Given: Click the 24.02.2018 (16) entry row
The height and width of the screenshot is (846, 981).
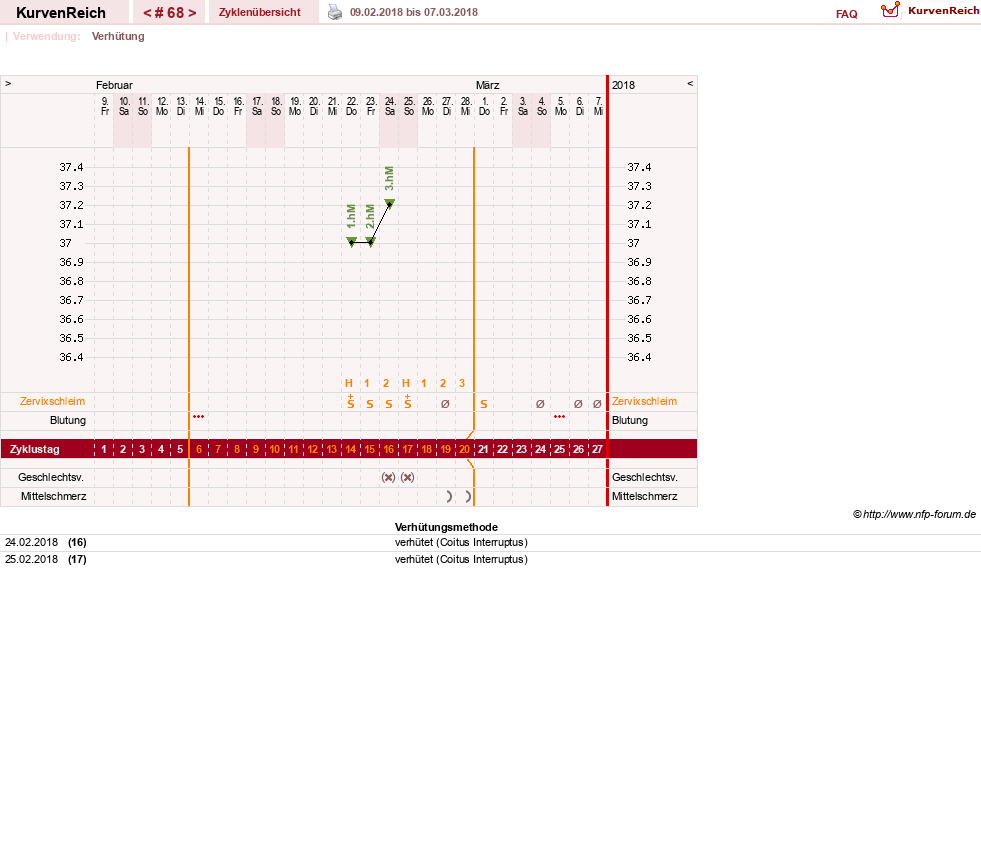Looking at the screenshot, I should click(490, 543).
